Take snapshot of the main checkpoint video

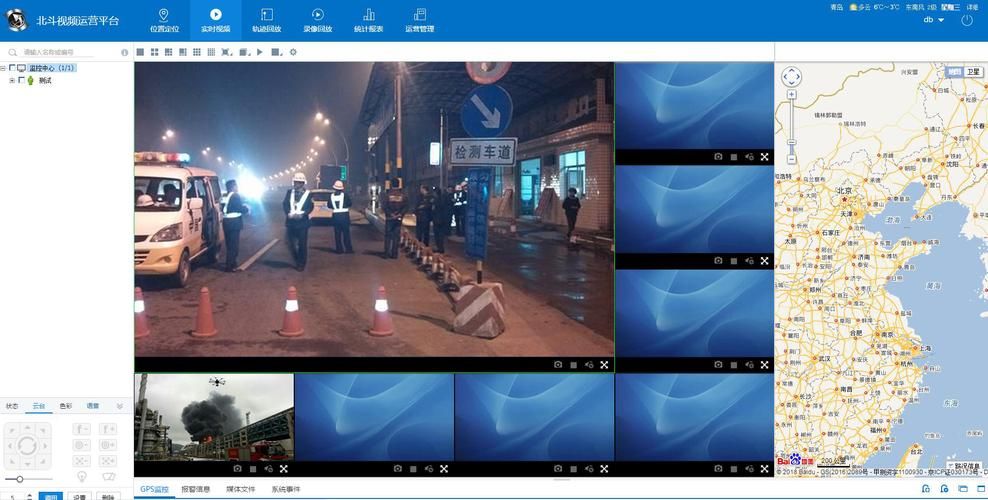click(558, 365)
